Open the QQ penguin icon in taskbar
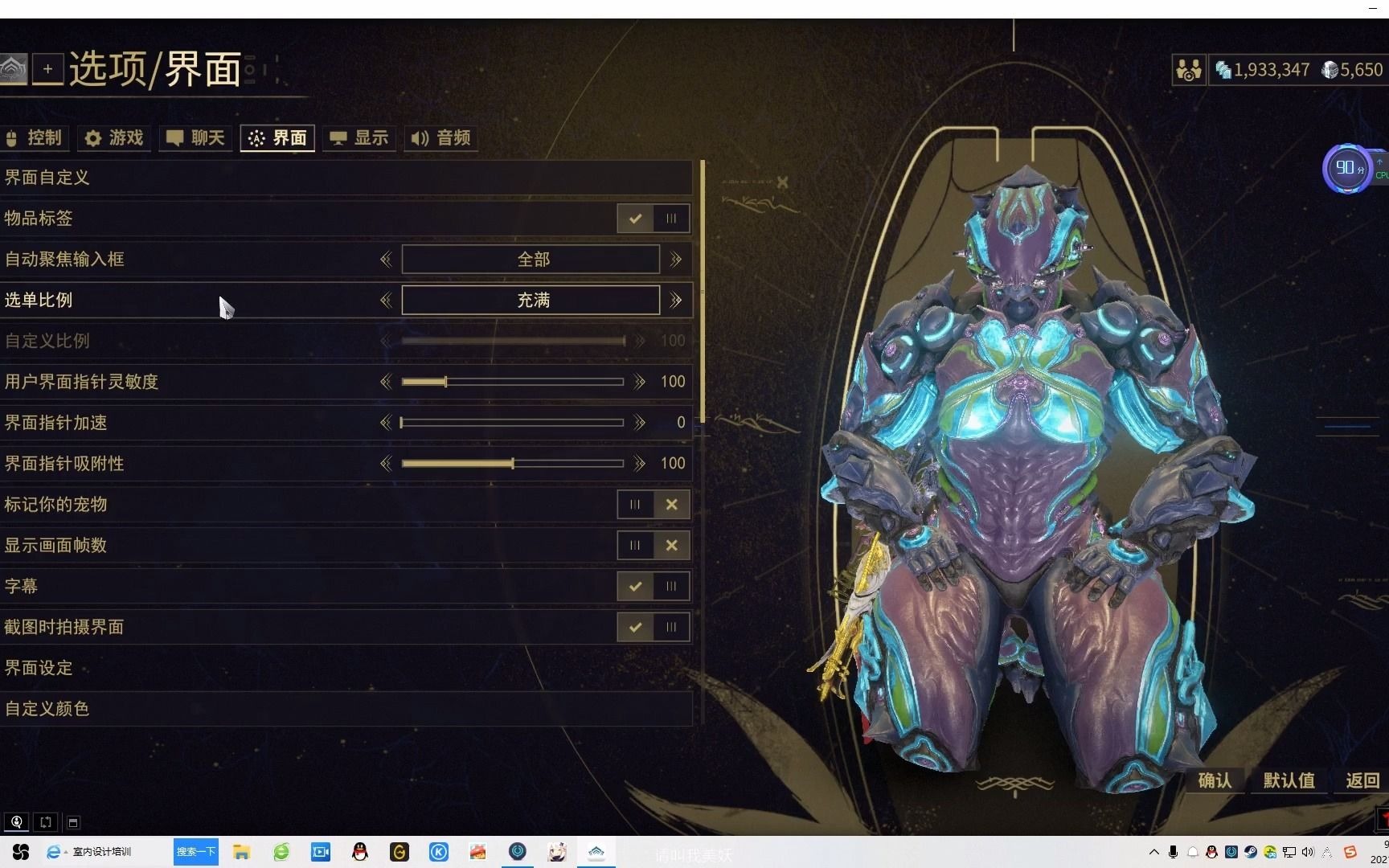The image size is (1389, 868). coord(360,852)
